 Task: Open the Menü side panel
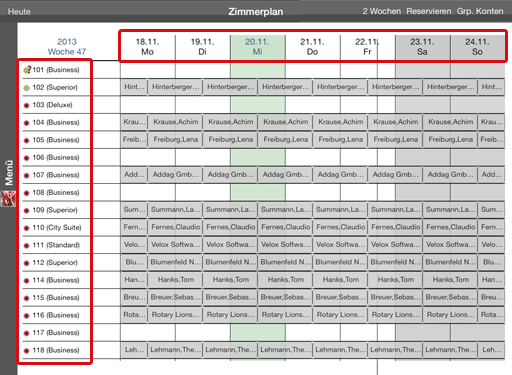9,173
